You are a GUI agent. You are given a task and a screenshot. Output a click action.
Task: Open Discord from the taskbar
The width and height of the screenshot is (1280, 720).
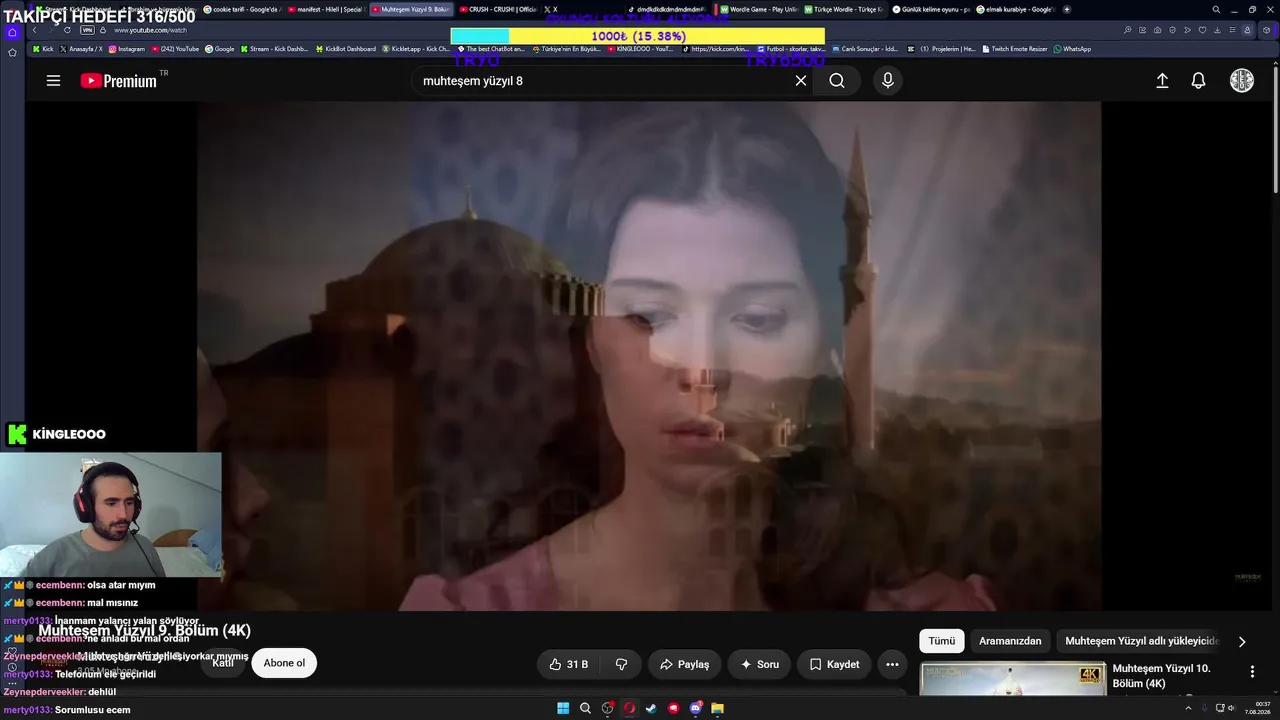click(x=695, y=708)
